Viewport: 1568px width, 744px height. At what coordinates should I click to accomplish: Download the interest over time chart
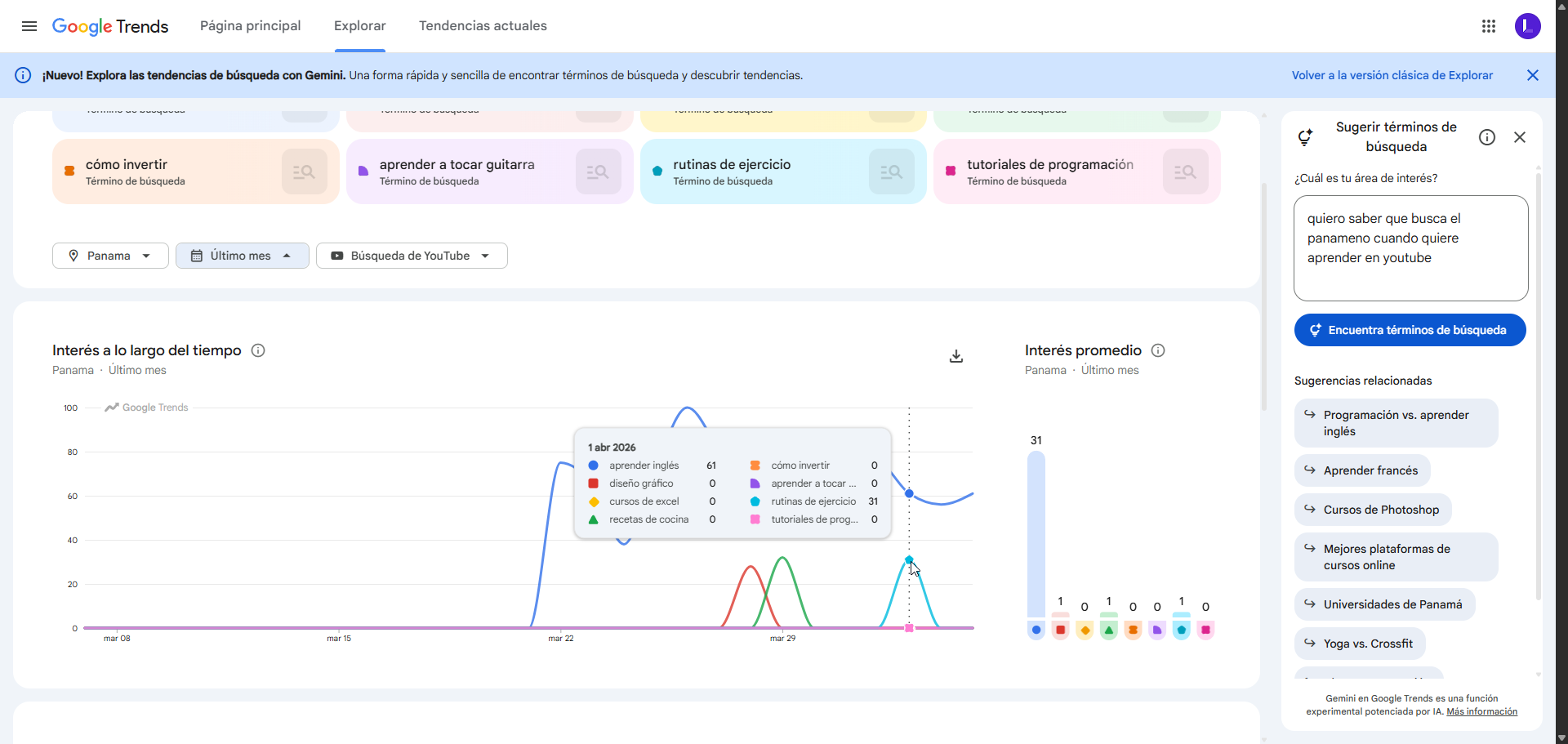click(x=956, y=356)
